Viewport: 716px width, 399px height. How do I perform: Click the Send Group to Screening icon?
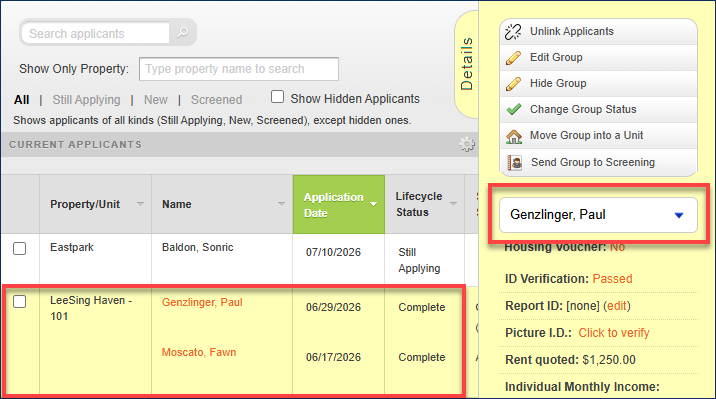click(x=515, y=163)
